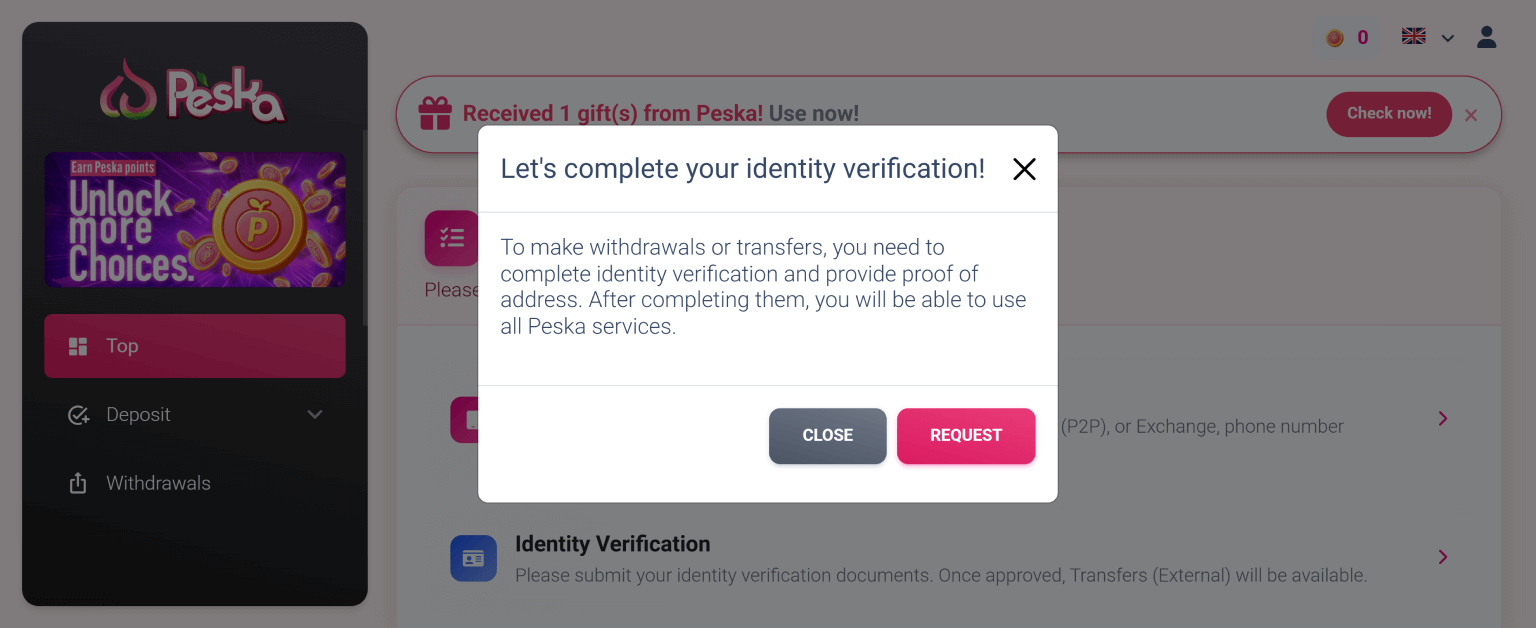Click the Unlock more Choices promo banner
This screenshot has width=1536, height=628.
(195, 219)
